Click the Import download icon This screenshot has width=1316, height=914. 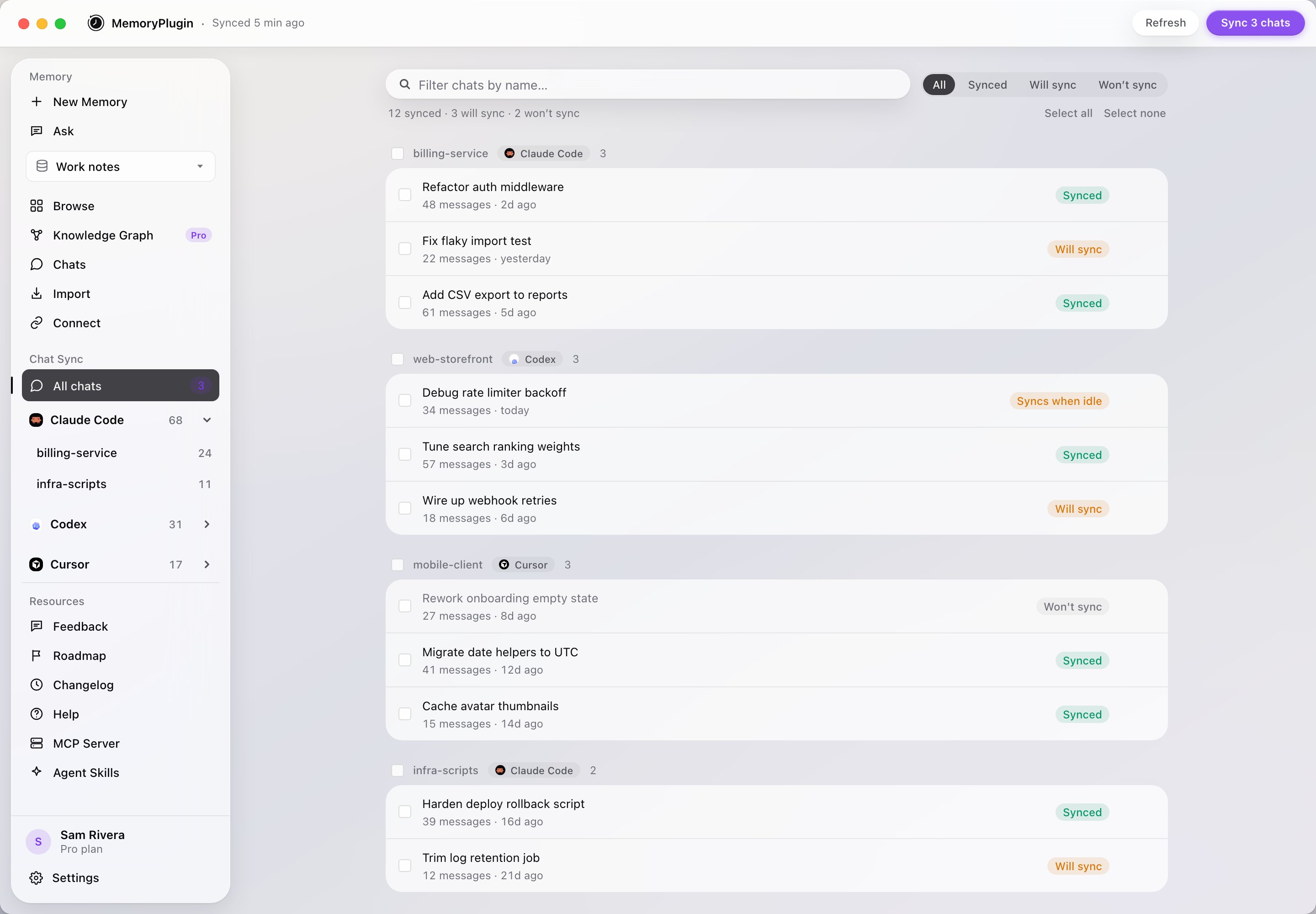point(37,293)
